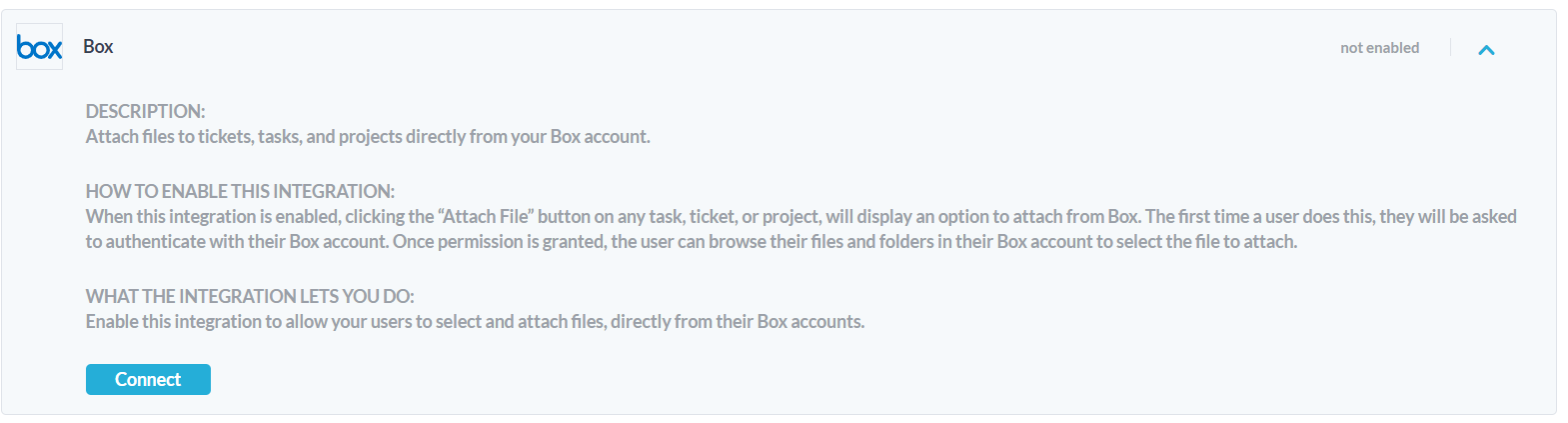Click the DESCRIPTION heading
1568x423 pixels.
coord(145,111)
